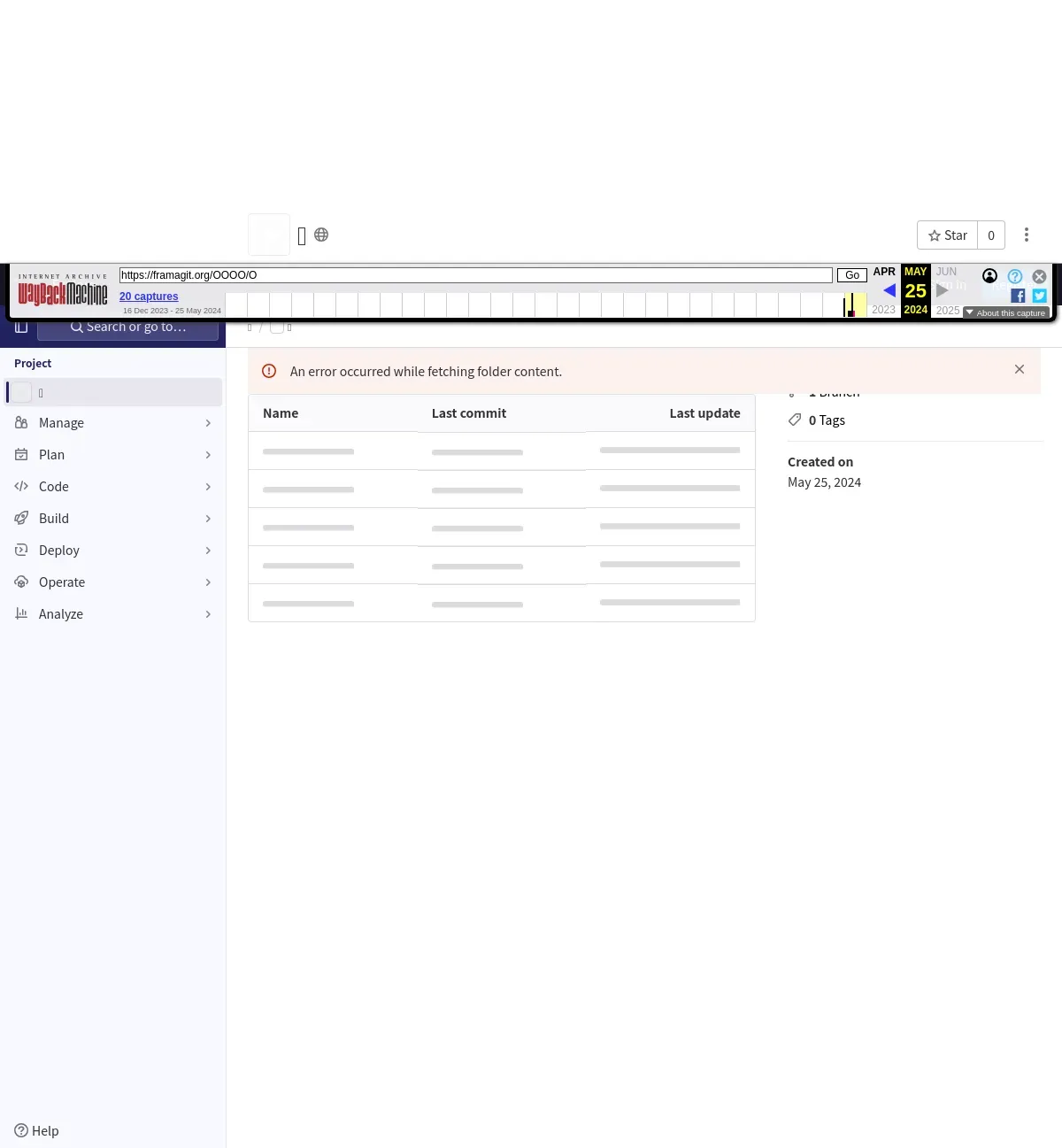Expand the Code section chevron
Viewport: 1062px width, 1148px height.
208,487
